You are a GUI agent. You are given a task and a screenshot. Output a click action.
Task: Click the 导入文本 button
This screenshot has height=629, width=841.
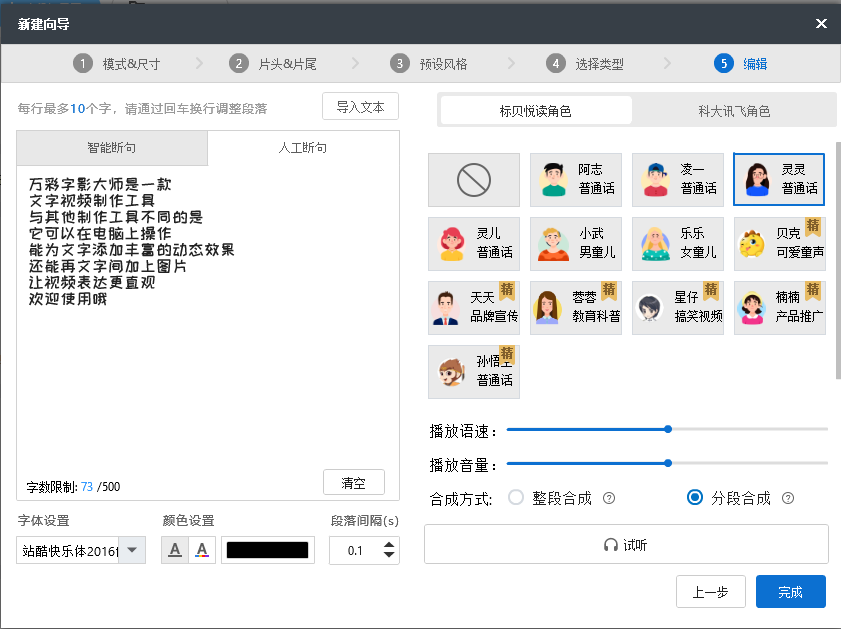pos(359,106)
